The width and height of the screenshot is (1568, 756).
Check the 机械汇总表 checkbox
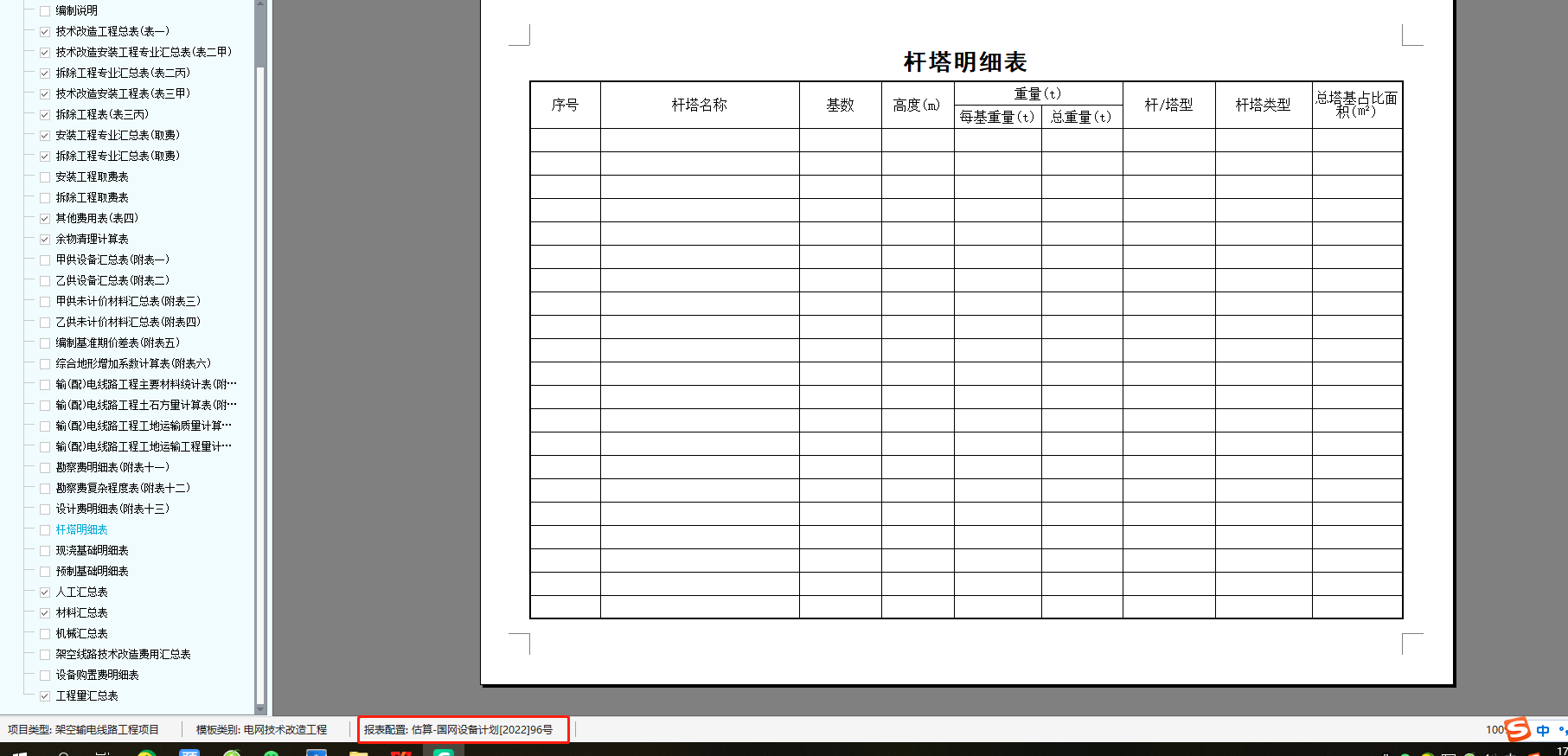pyautogui.click(x=45, y=634)
